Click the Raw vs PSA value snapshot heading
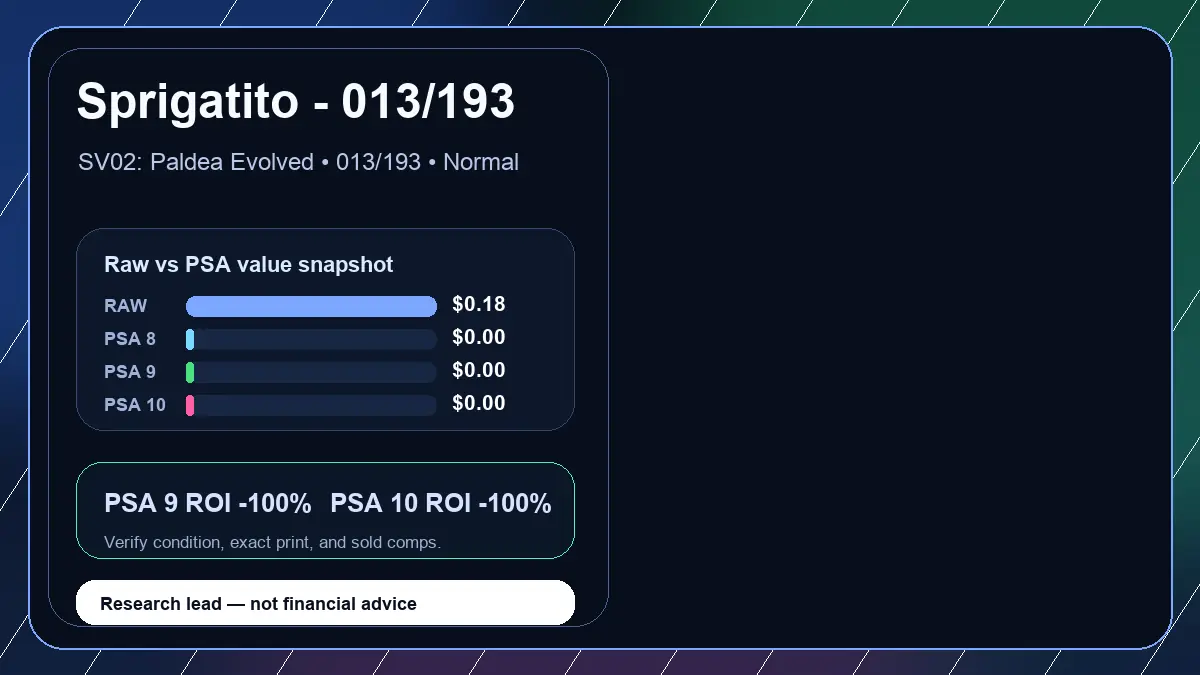 [x=249, y=265]
